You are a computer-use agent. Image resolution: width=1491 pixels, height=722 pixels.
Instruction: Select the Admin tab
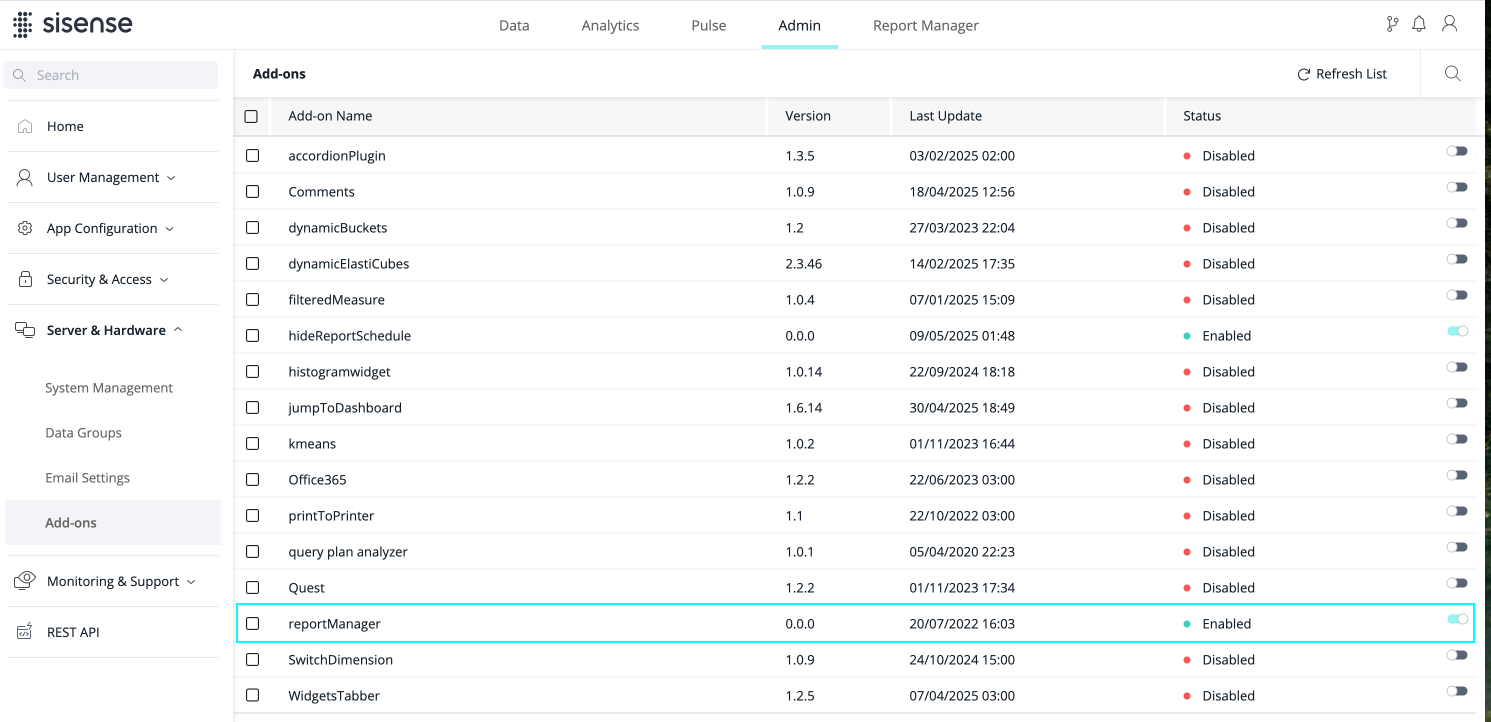tap(799, 25)
